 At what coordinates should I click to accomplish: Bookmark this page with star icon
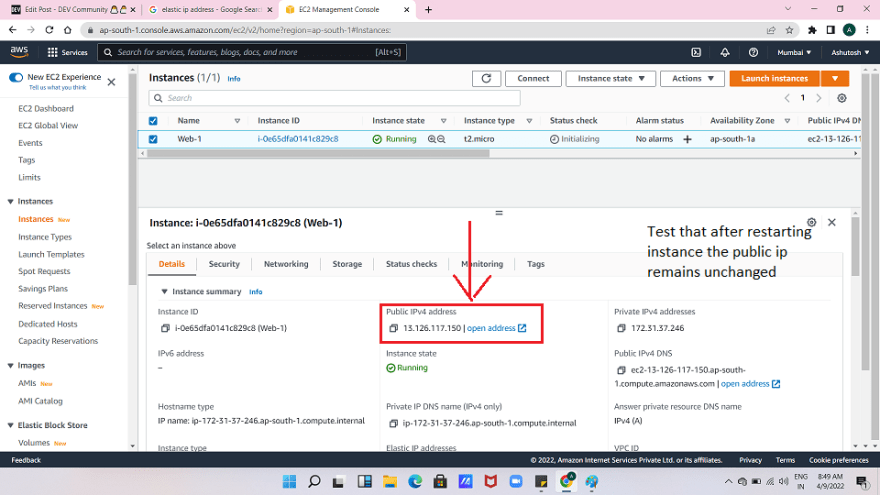point(789,30)
